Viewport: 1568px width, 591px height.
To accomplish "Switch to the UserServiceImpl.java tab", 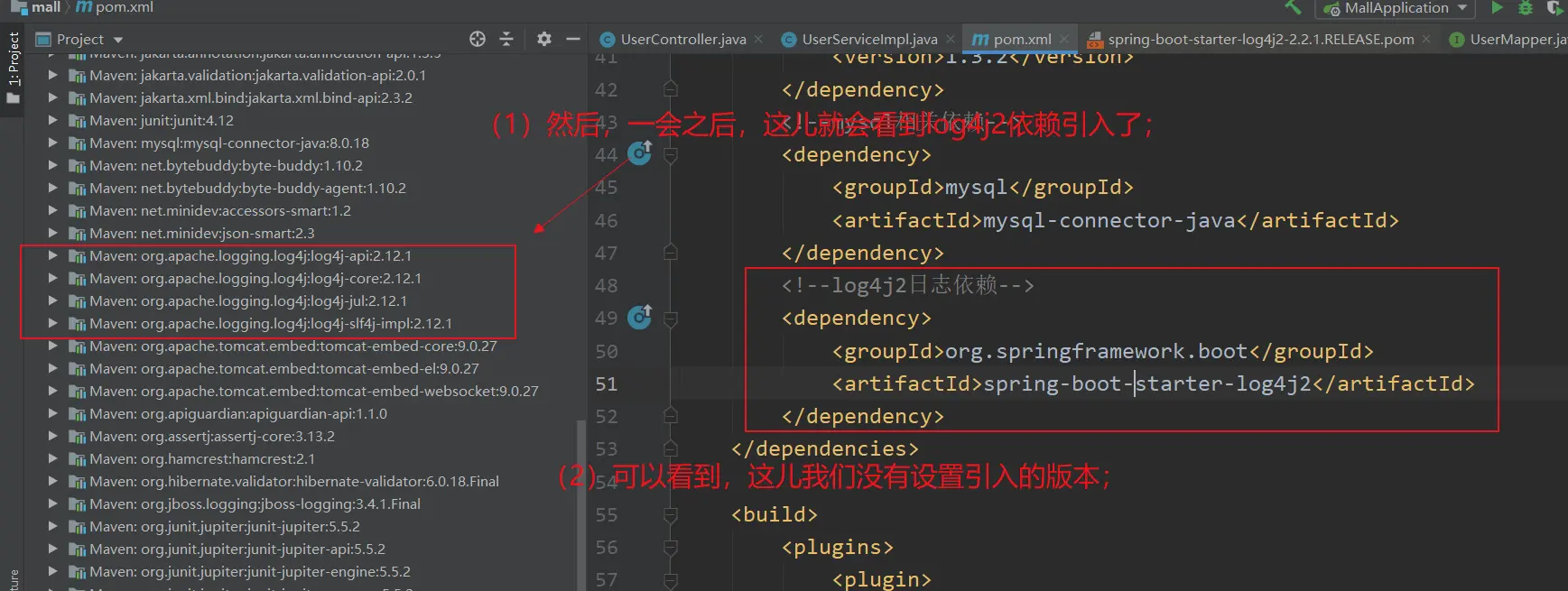I will pos(869,39).
